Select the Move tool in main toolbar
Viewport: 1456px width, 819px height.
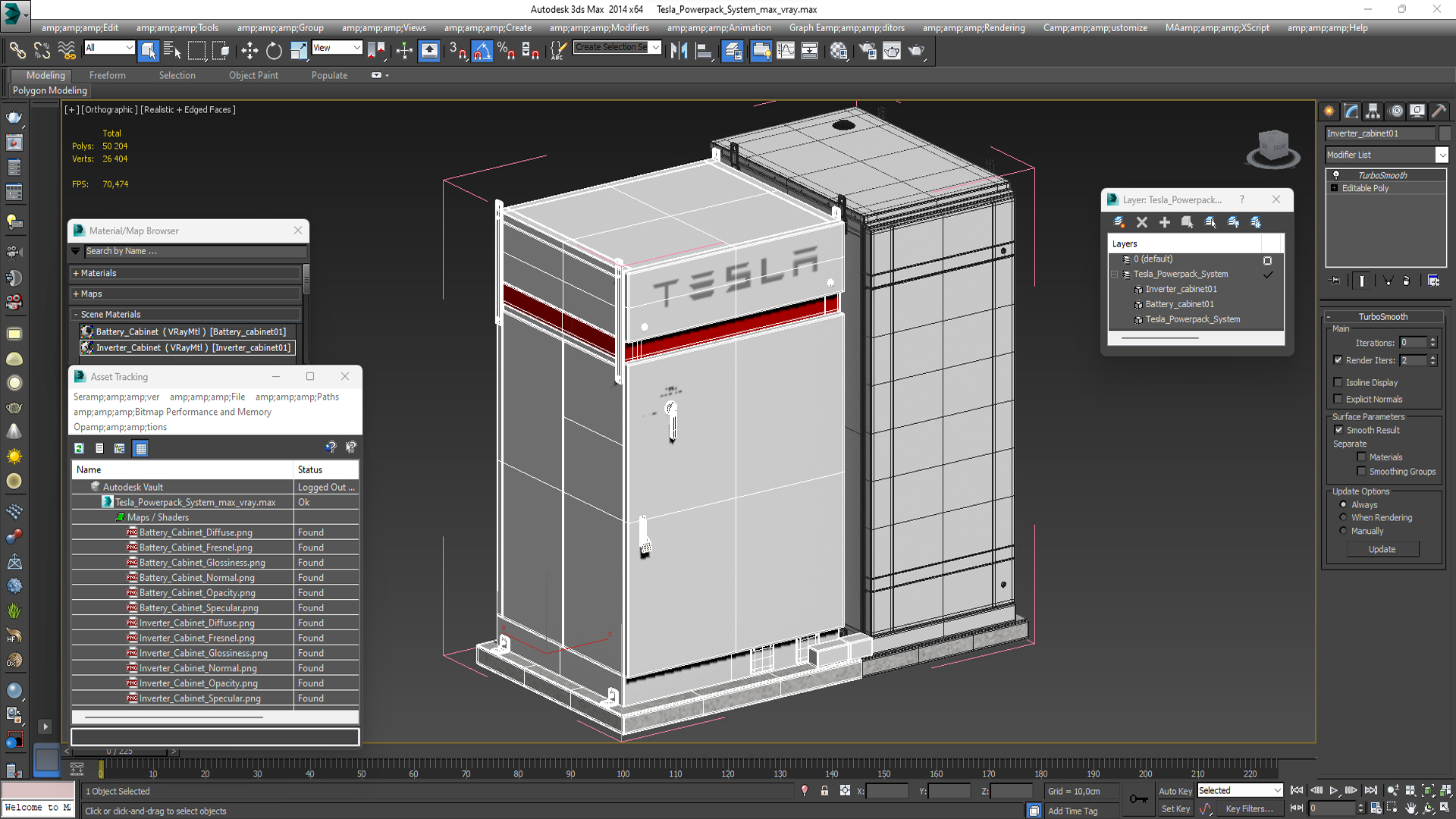click(x=249, y=51)
